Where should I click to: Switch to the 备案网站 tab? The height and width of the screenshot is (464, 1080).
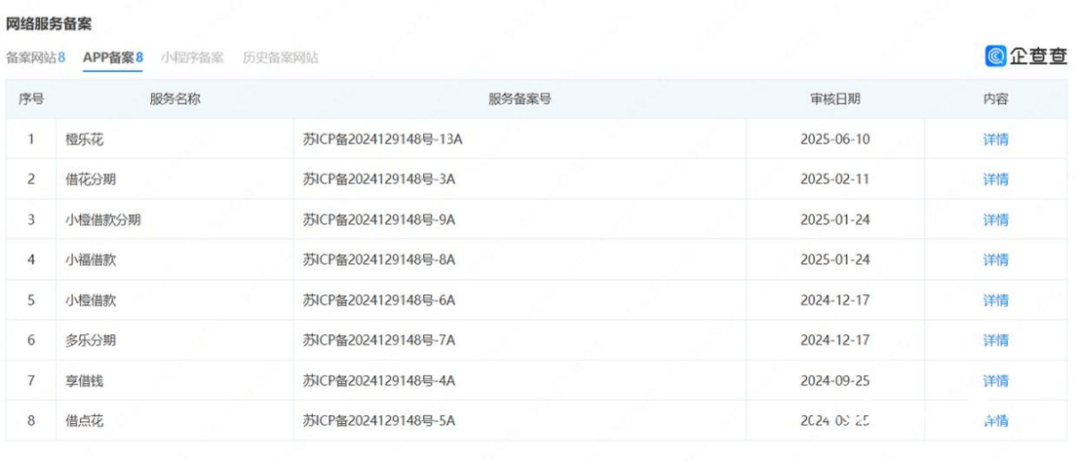point(35,58)
